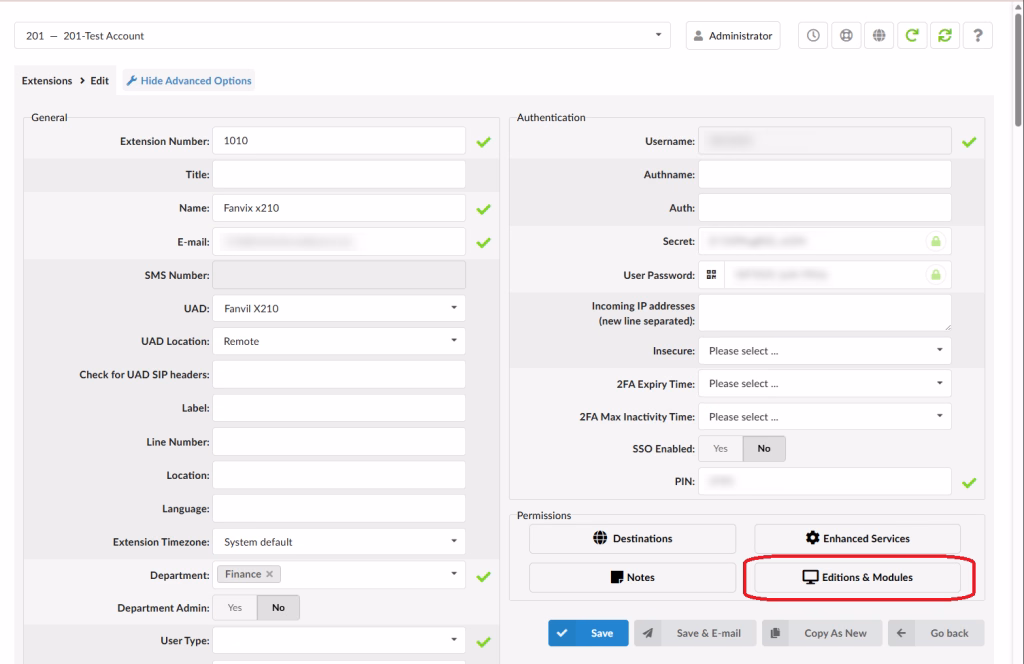
Task: Click the Language input field
Action: tap(339, 509)
